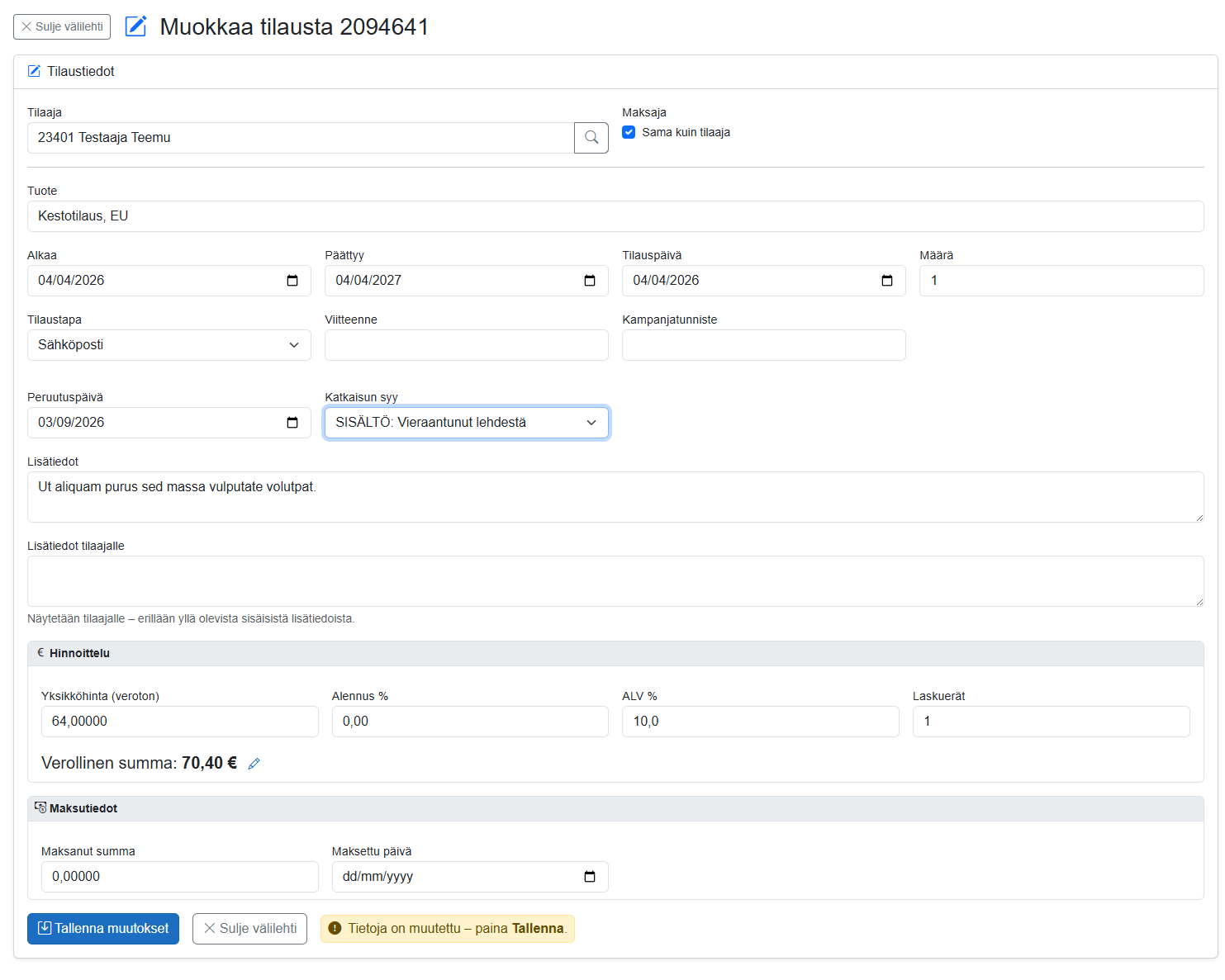Click the bottom Sulje välilehti button
This screenshot has width=1225, height=980.
[x=249, y=929]
